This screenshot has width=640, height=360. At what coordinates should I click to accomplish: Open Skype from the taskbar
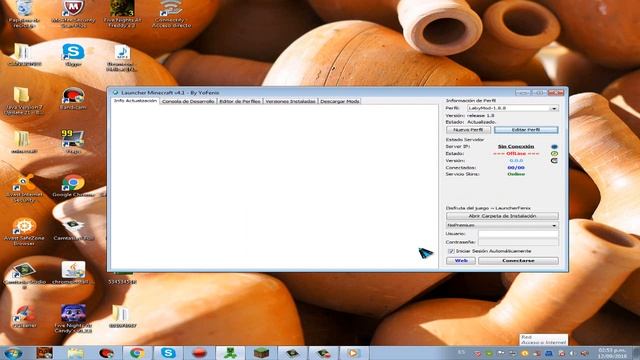coord(168,353)
